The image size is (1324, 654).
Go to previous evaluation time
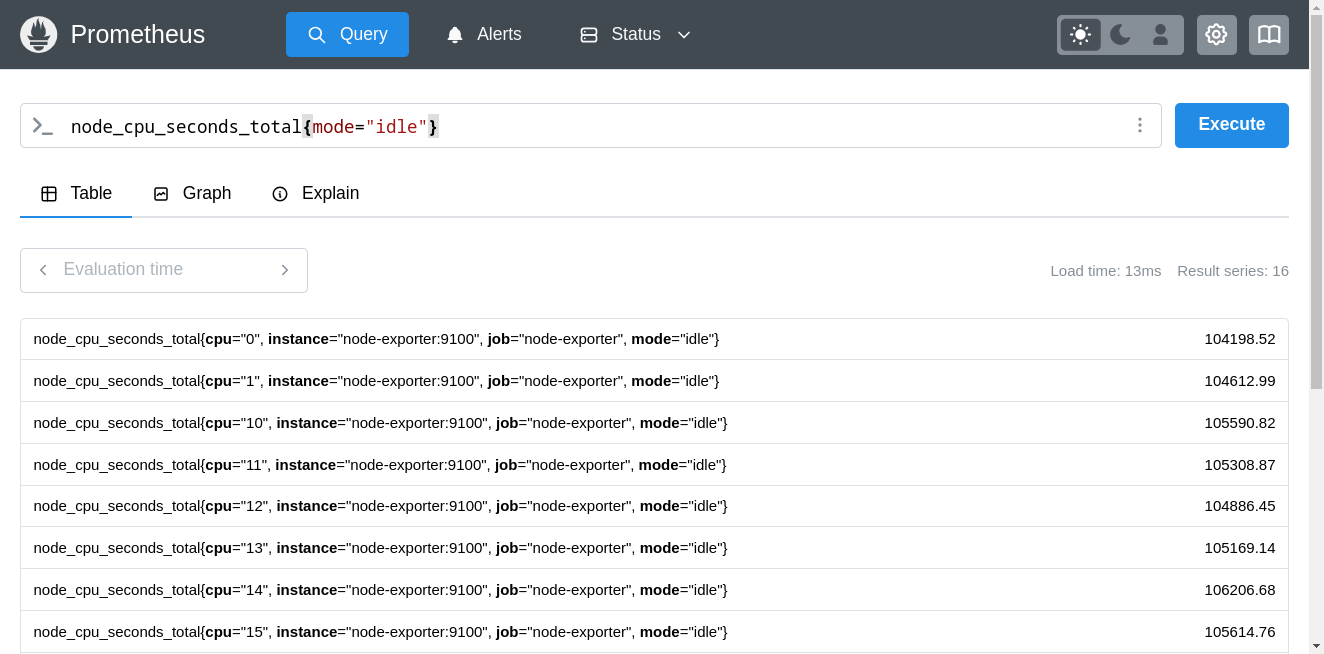tap(43, 270)
